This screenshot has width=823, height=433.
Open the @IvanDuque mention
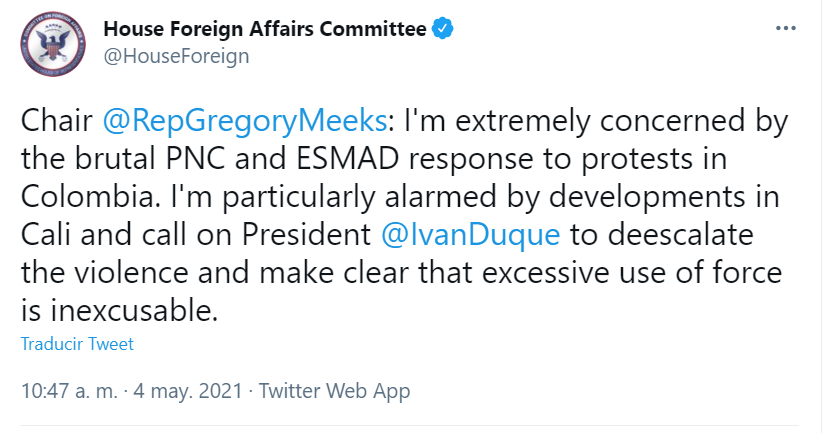click(x=470, y=234)
